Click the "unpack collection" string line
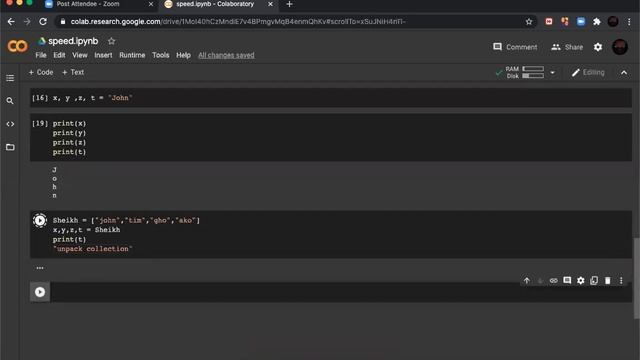The width and height of the screenshot is (640, 360). (x=93, y=249)
